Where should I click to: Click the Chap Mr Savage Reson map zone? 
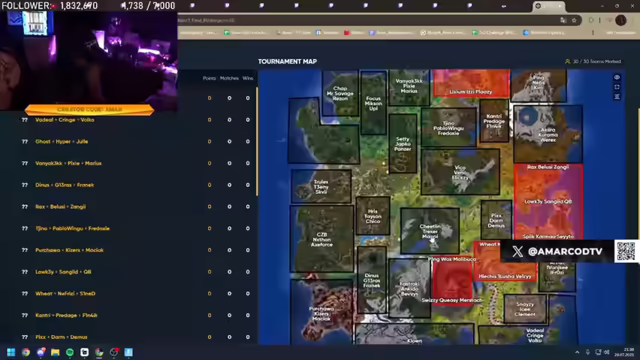(x=340, y=93)
